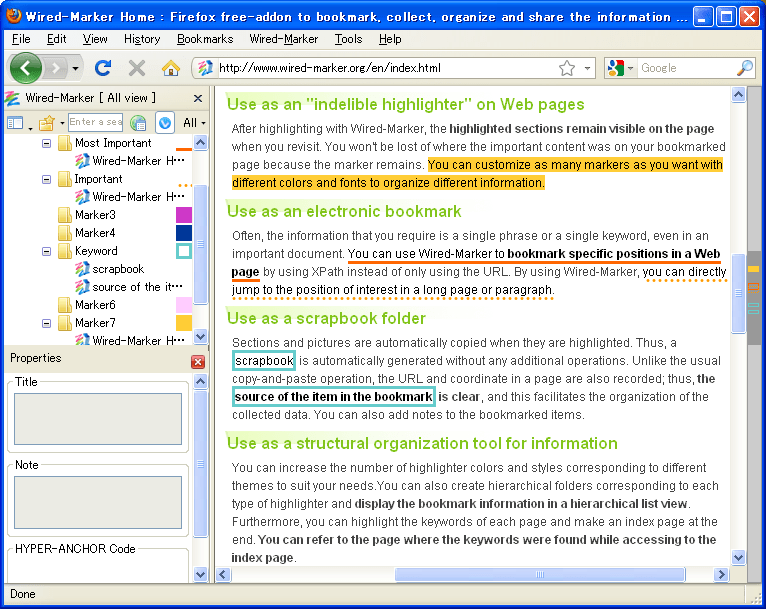Viewport: 766px width, 609px height.
Task: Open the Edit menu
Action: coord(56,39)
